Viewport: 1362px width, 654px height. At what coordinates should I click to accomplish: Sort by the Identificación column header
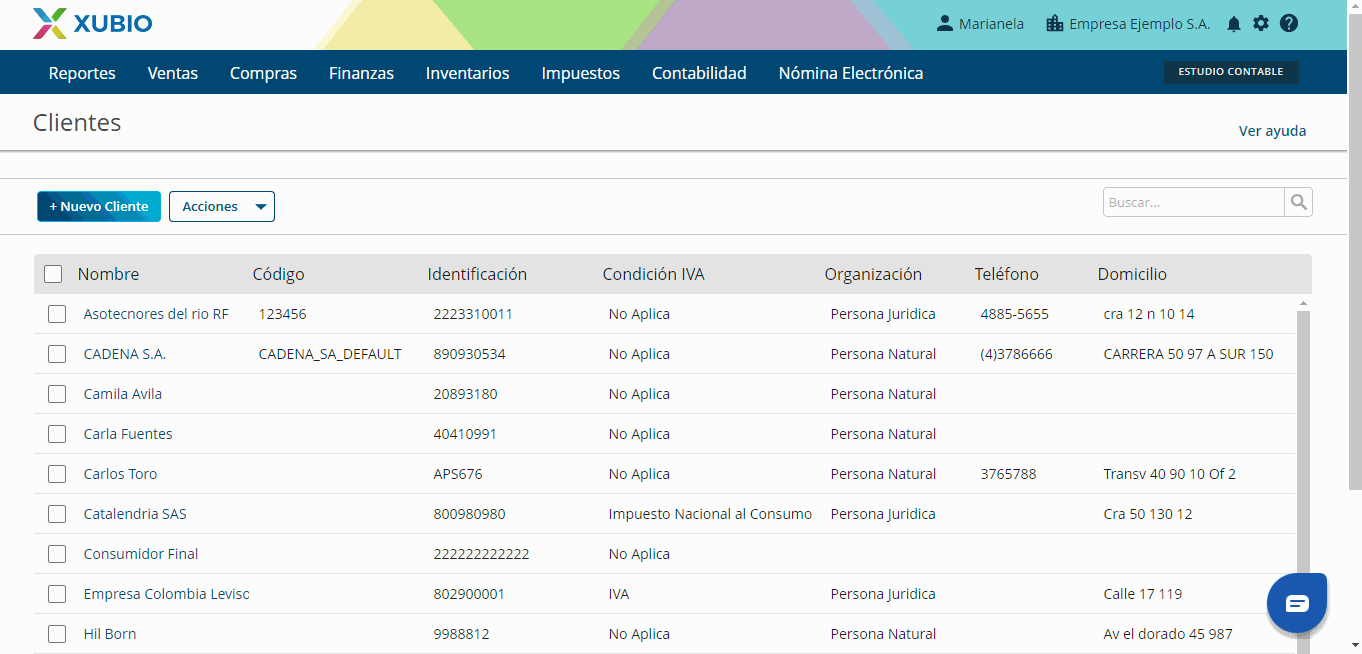coord(477,274)
